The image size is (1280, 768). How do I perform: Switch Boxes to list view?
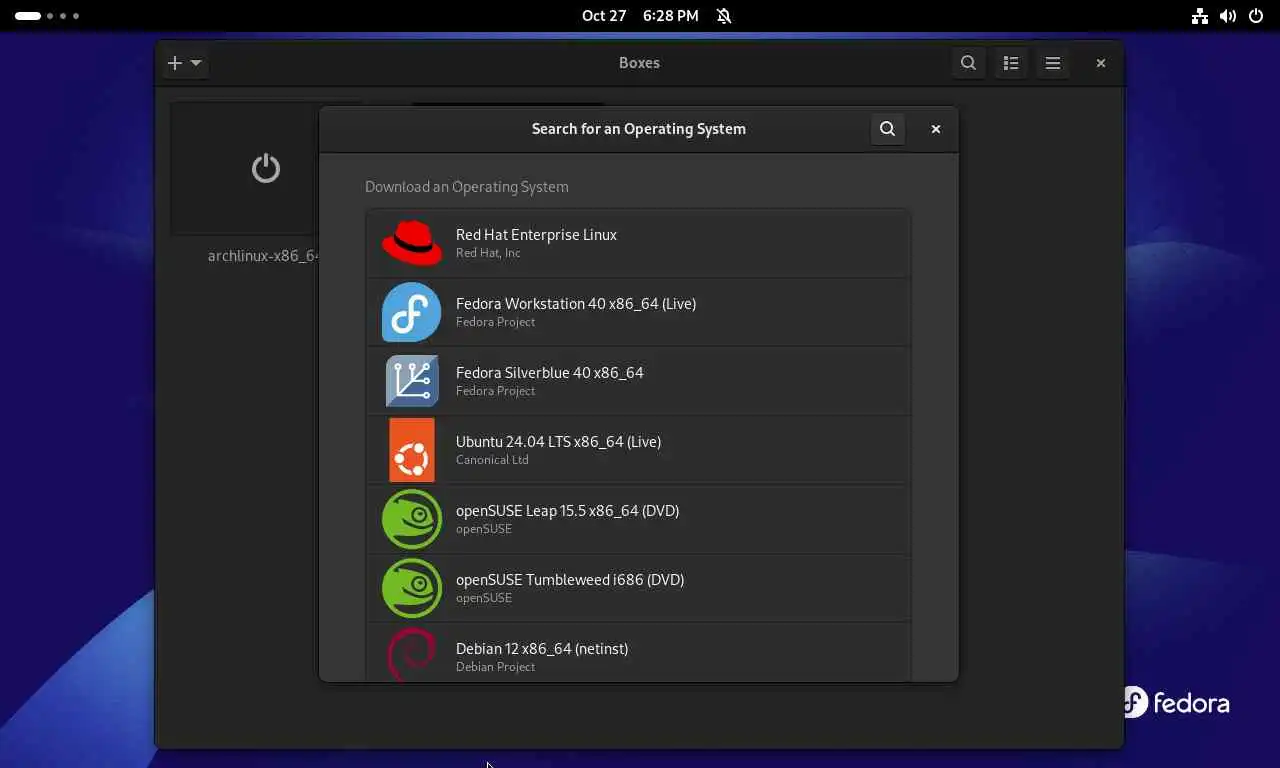(x=1011, y=63)
